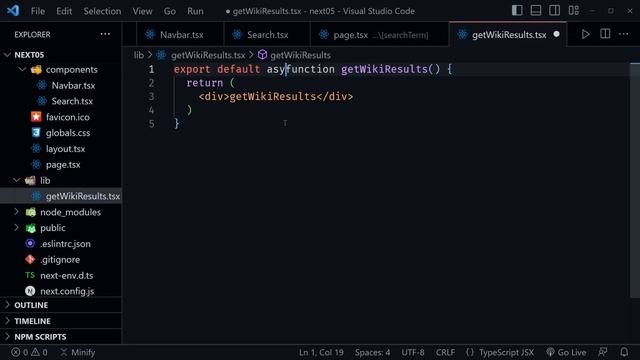Open Explorer views and more actions ellipsis
Screen dimensions: 640x360
pyautogui.click(x=105, y=34)
